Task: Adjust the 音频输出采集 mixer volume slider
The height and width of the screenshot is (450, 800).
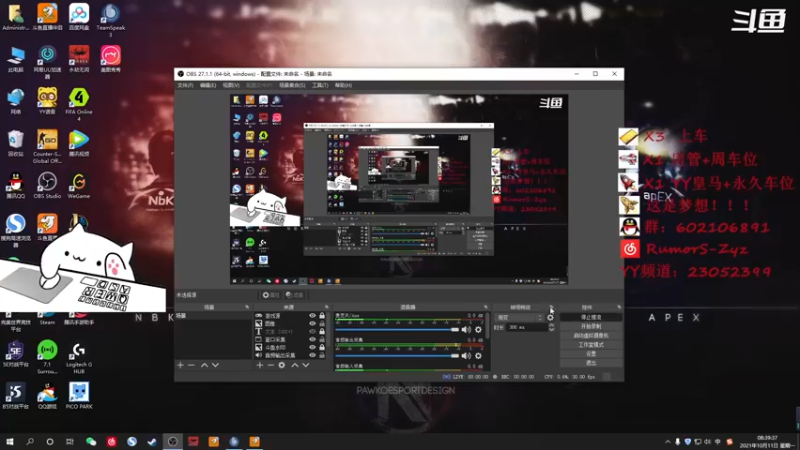Action: coord(397,356)
